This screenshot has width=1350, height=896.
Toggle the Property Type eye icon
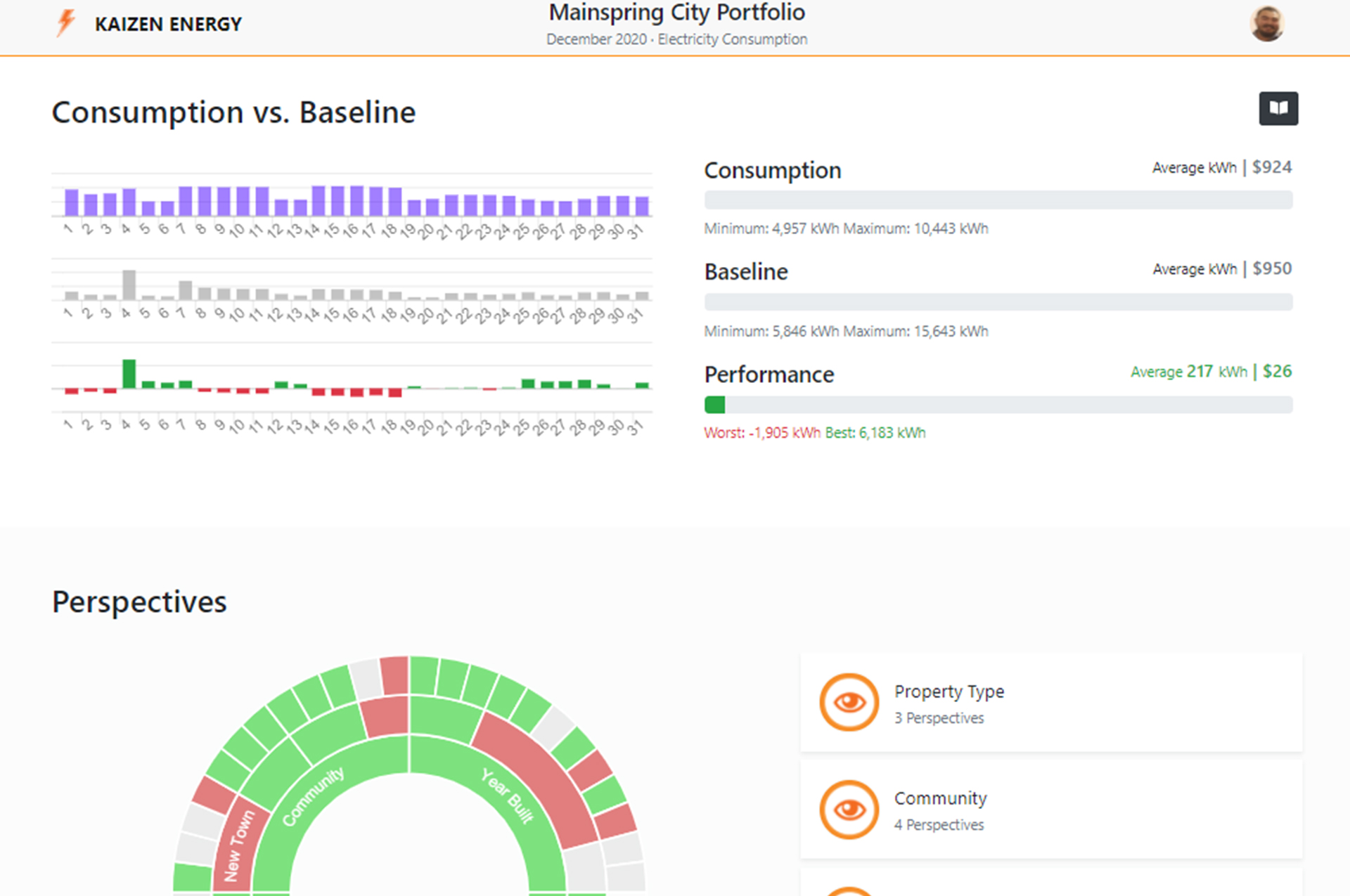[849, 702]
